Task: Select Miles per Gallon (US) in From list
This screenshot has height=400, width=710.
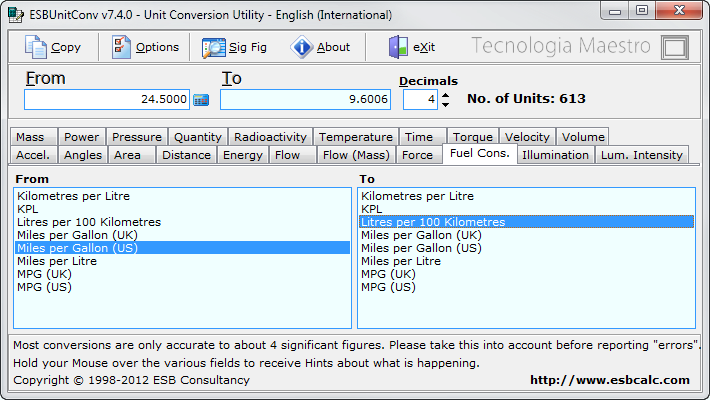Action: tap(182, 248)
